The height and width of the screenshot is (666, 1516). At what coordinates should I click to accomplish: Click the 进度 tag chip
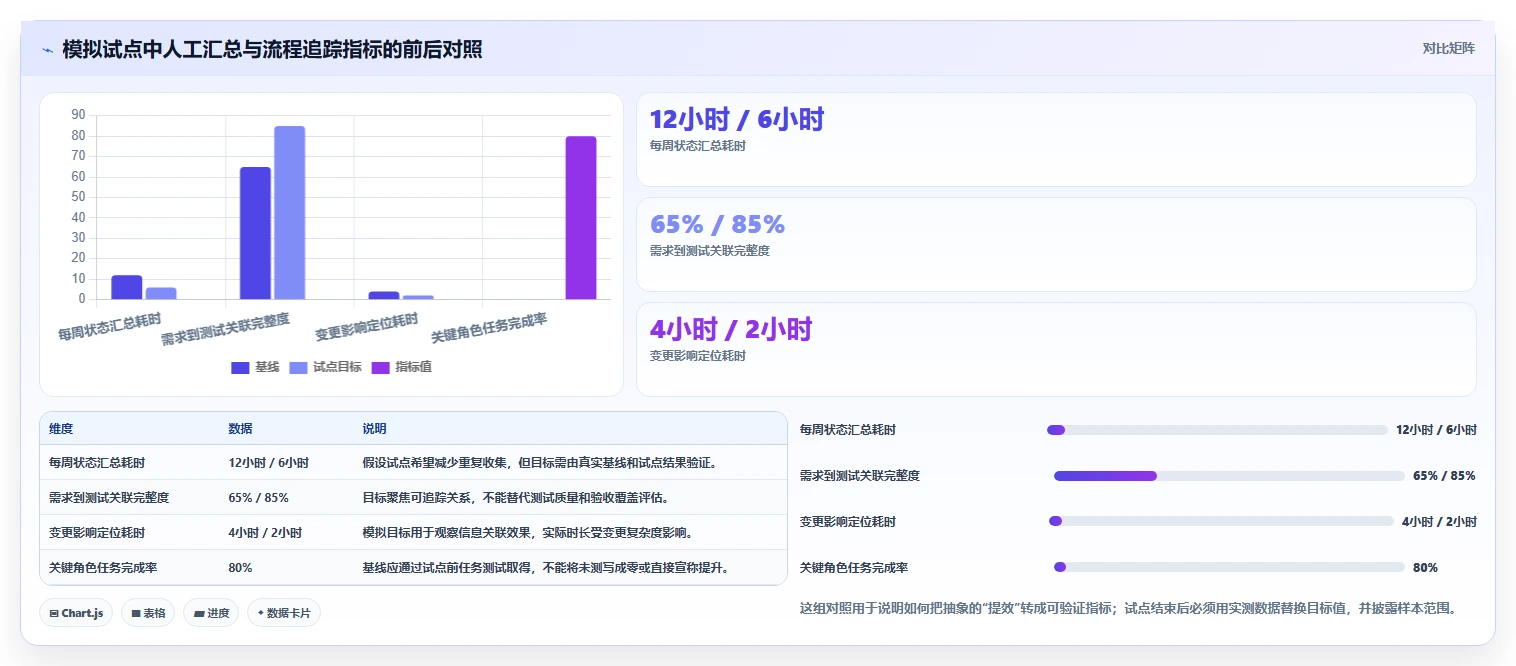tap(211, 613)
